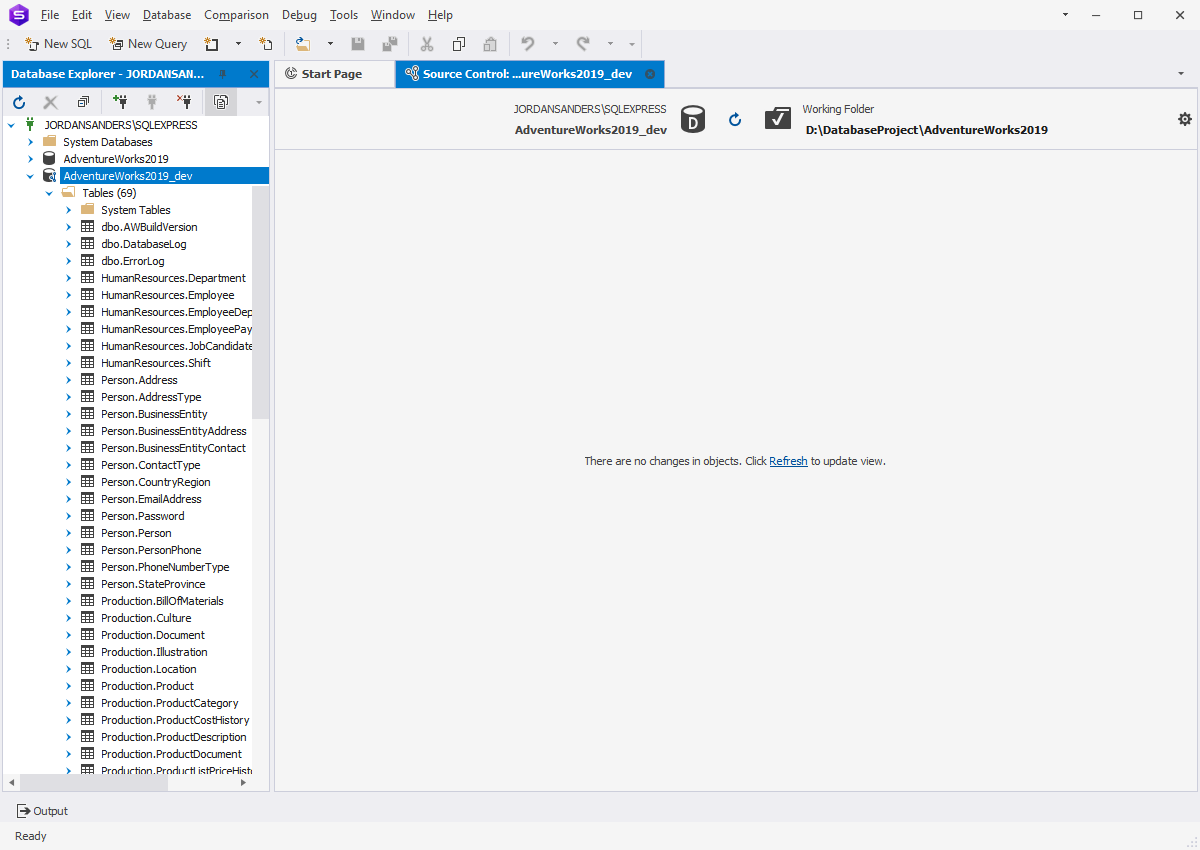
Task: Click the Delete X icon in Database Explorer
Action: tap(51, 102)
